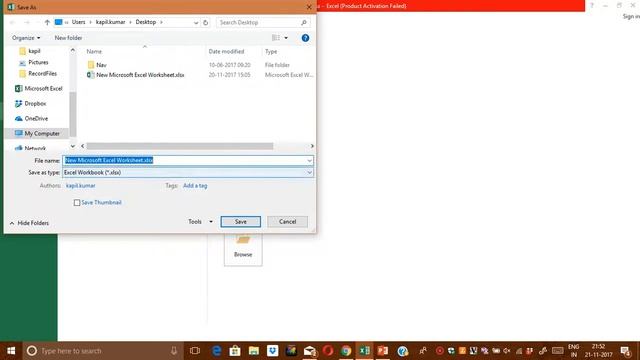Collapse with Hide Folders
The height and width of the screenshot is (360, 640).
coord(29,223)
